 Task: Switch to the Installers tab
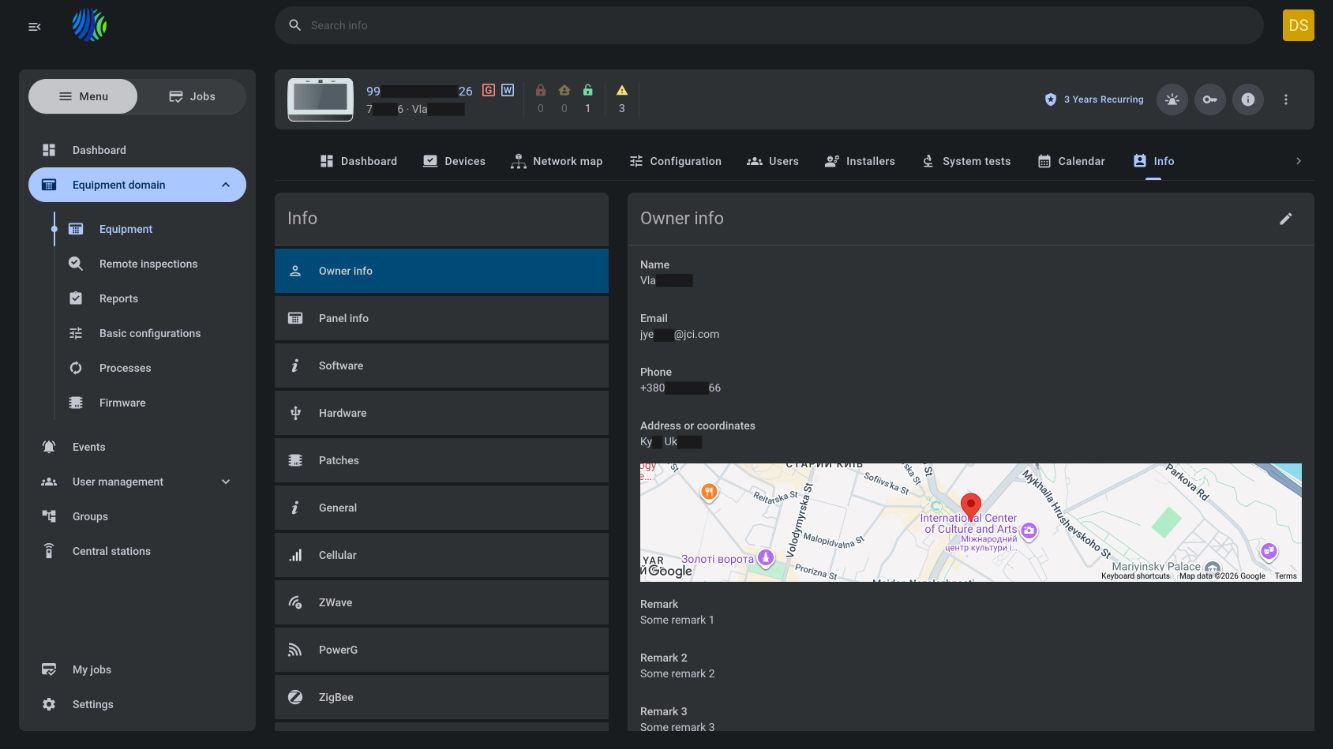point(859,161)
